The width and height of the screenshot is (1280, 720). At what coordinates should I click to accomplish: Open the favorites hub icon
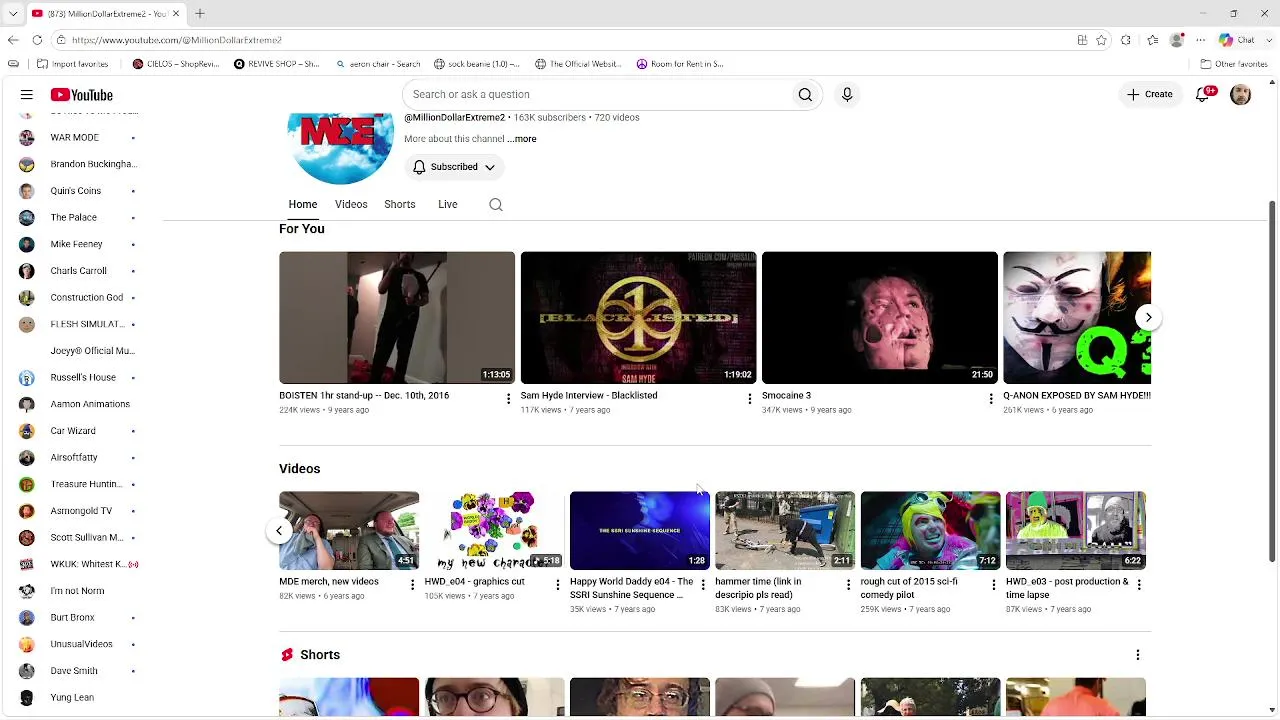(x=1153, y=40)
